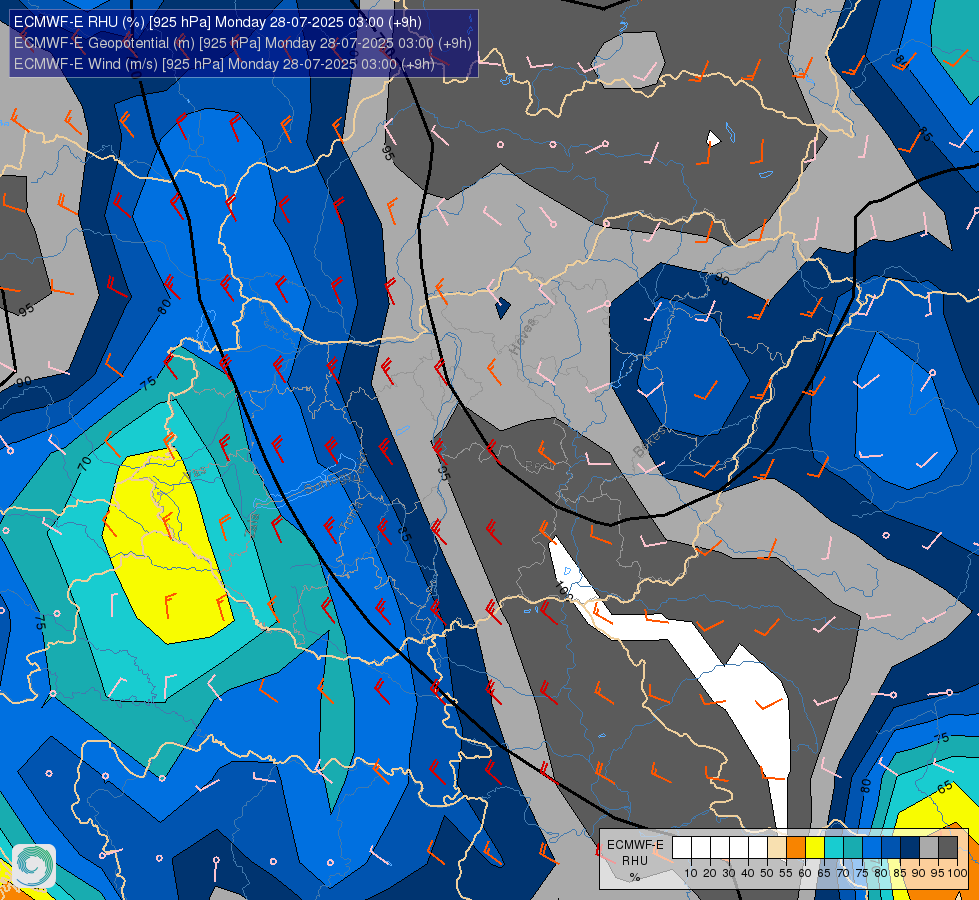
Task: Click the 85 contour label in the upper-right corner
Action: [925, 134]
